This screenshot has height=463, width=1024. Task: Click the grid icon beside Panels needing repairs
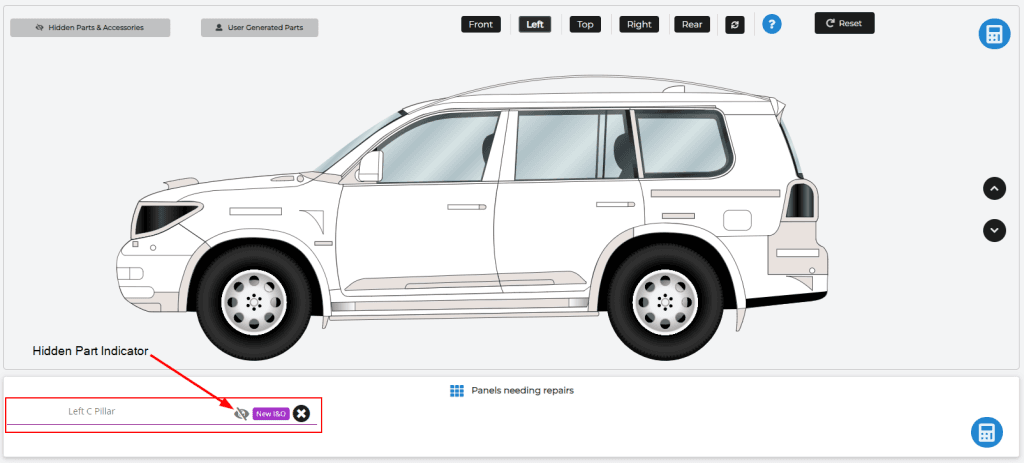[457, 390]
